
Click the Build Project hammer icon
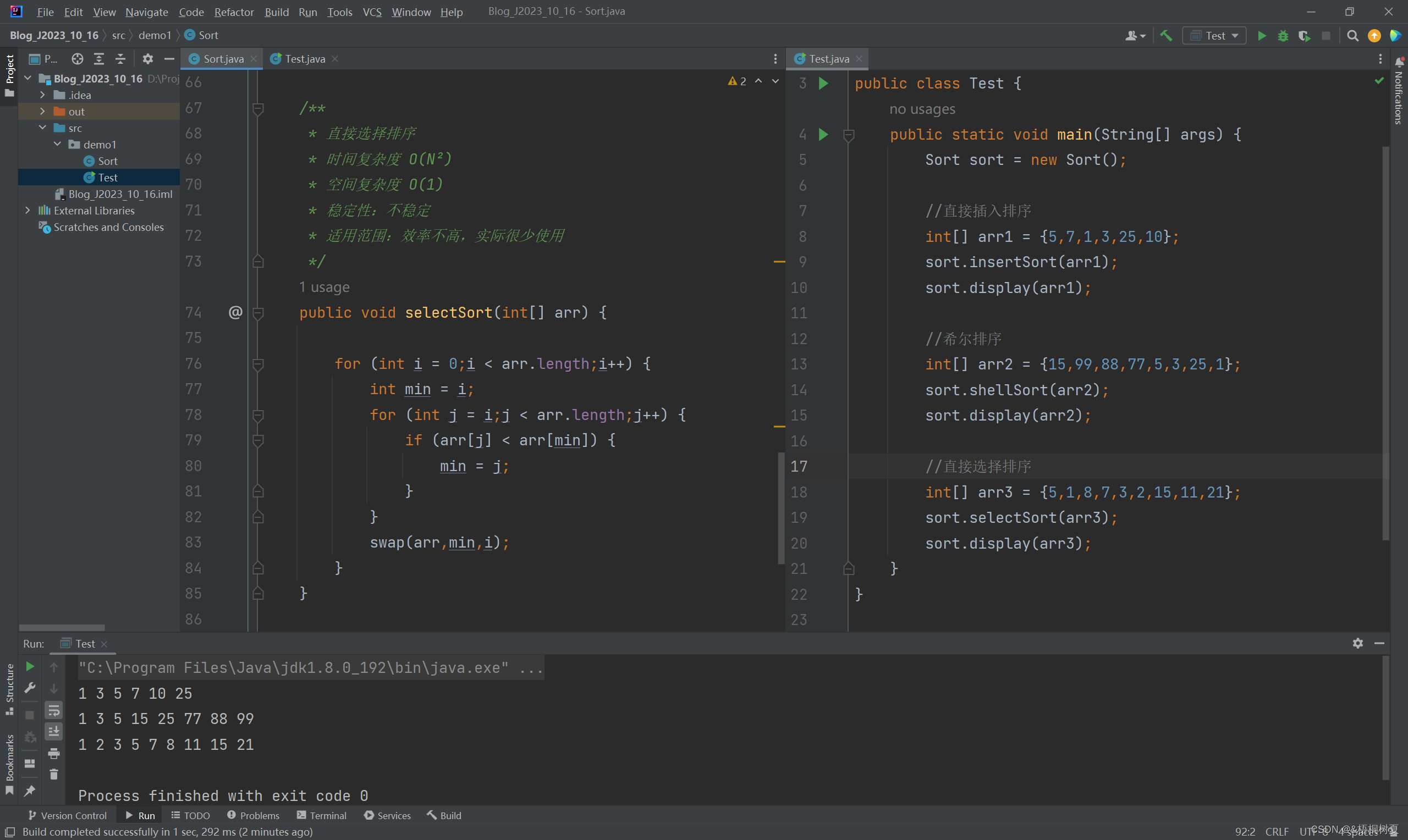[x=1165, y=36]
